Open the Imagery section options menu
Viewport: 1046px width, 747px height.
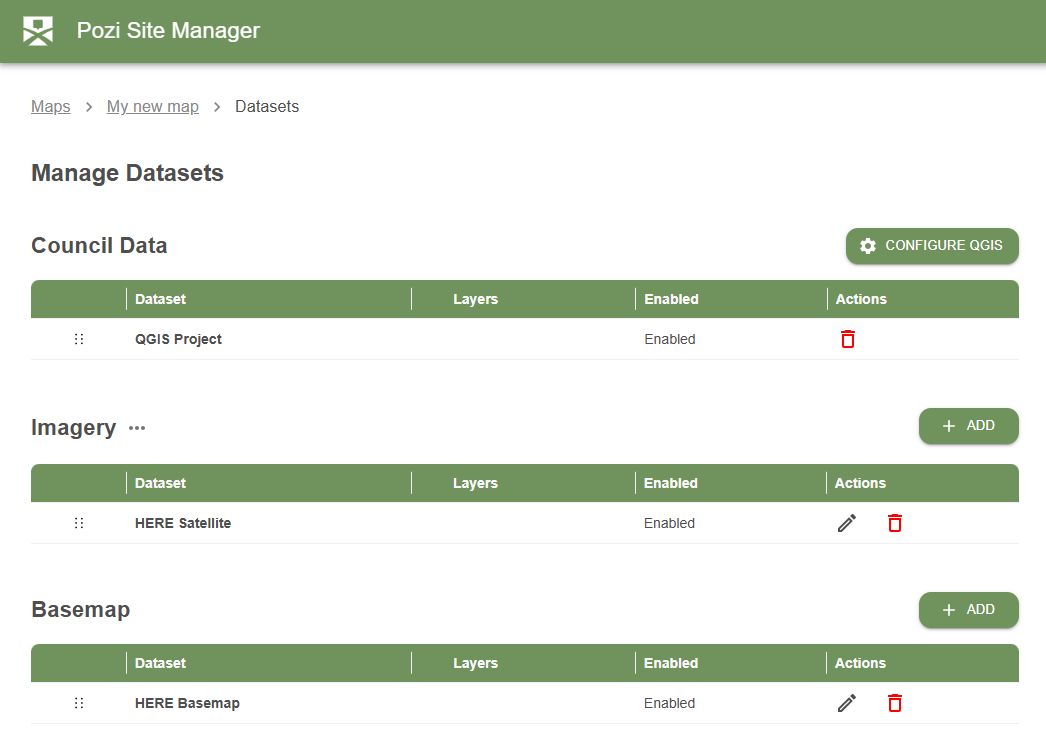(136, 428)
